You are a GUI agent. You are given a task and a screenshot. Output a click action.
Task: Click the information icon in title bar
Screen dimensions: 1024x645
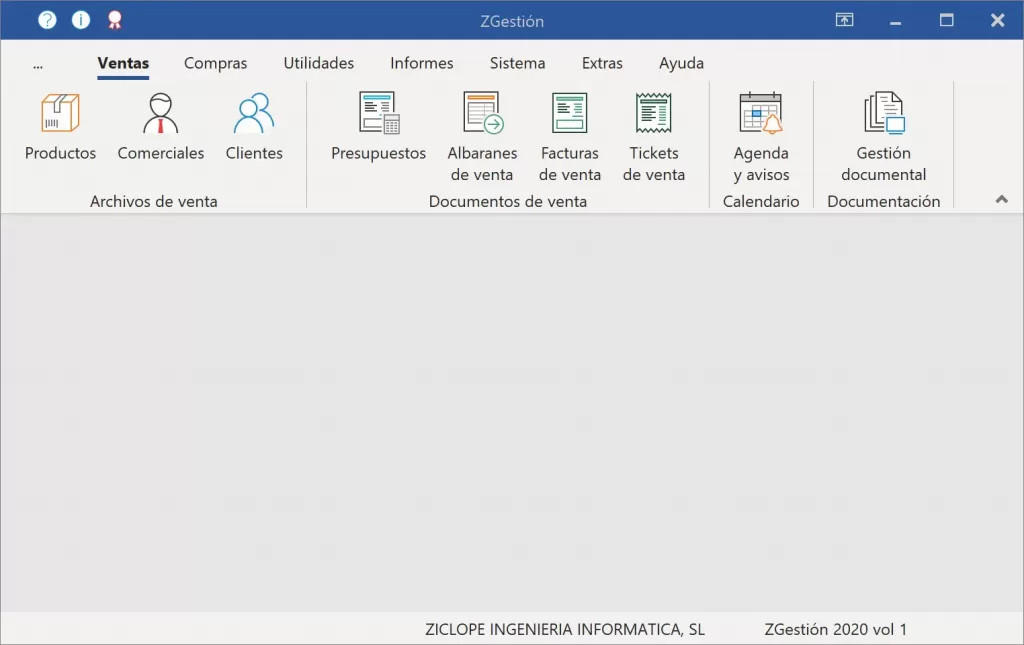81,20
